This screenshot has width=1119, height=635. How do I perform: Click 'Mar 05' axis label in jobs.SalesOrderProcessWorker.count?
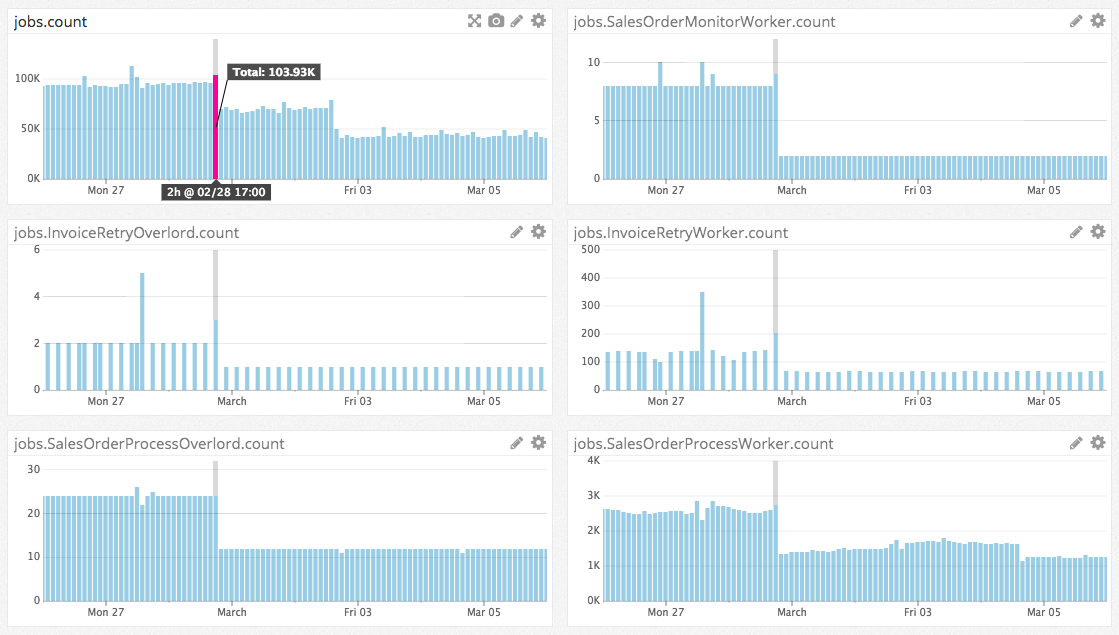tap(1043, 612)
